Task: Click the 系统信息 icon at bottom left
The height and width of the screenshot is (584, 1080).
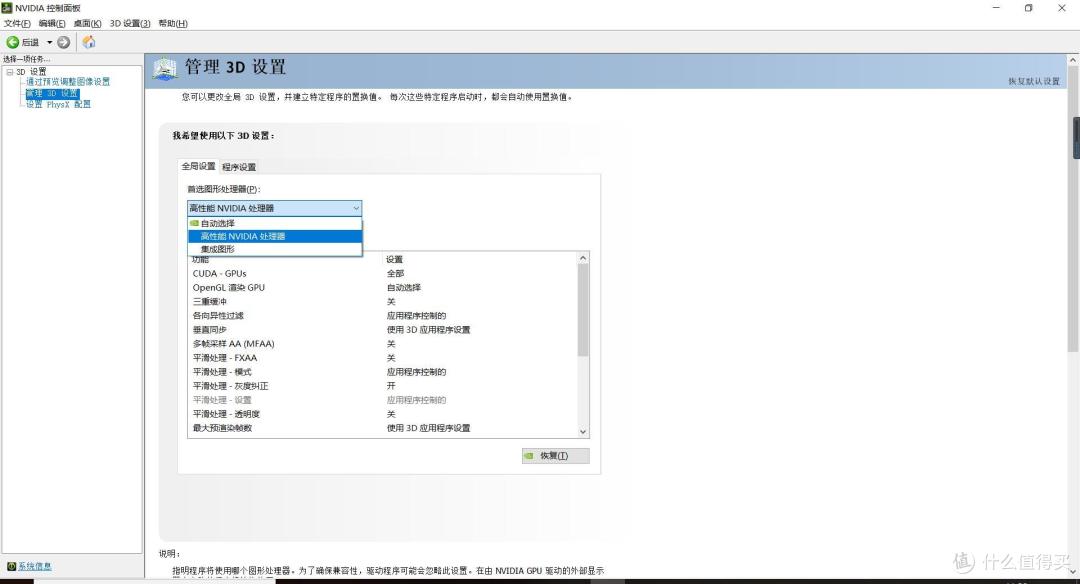Action: (x=11, y=566)
